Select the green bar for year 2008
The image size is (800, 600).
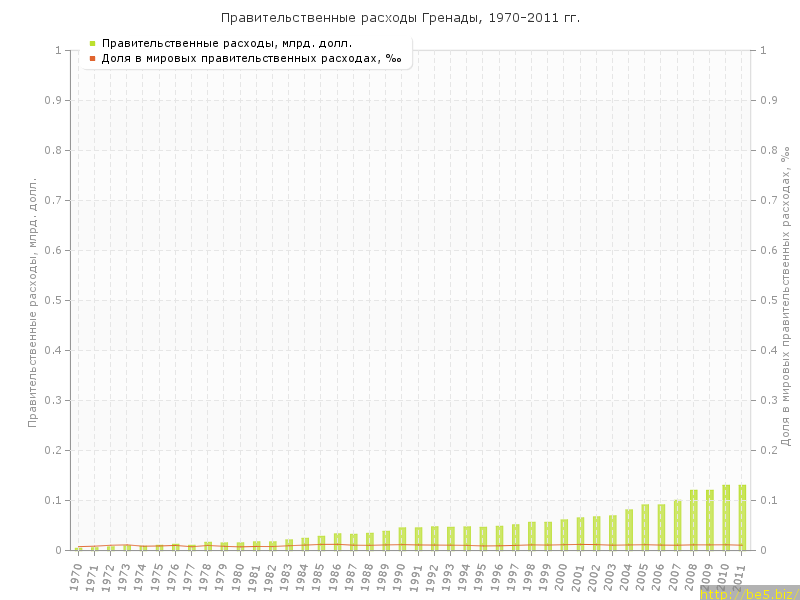[694, 520]
